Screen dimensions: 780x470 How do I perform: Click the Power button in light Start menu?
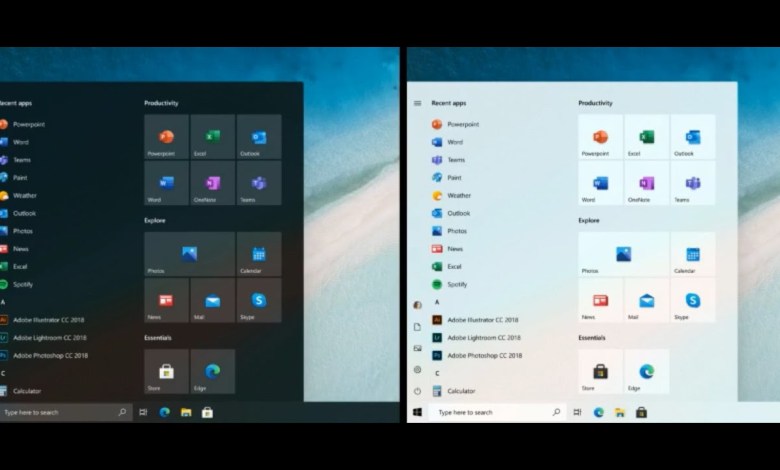tap(417, 391)
